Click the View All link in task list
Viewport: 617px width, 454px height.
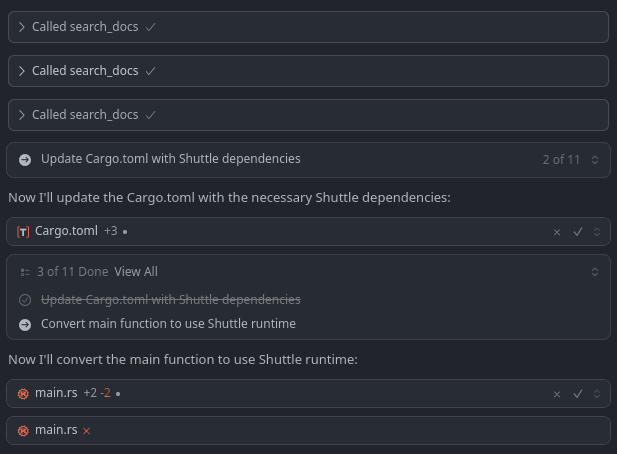pyautogui.click(x=136, y=272)
